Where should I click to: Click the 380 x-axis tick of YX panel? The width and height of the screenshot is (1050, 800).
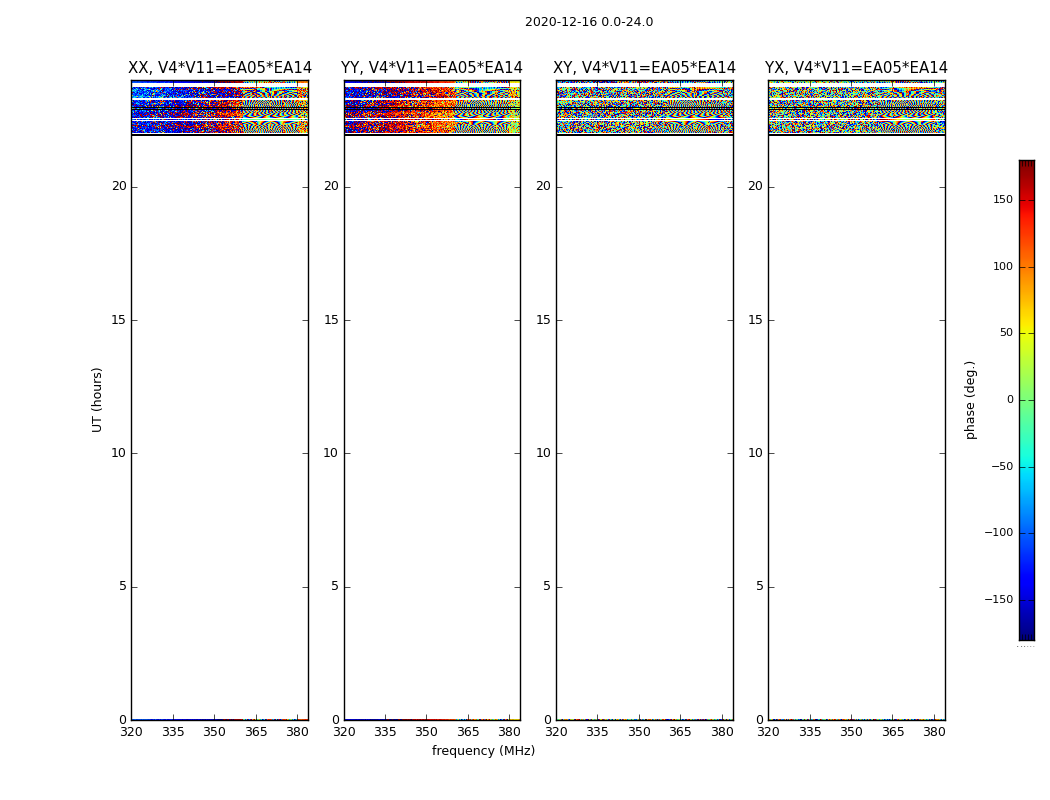click(x=934, y=732)
